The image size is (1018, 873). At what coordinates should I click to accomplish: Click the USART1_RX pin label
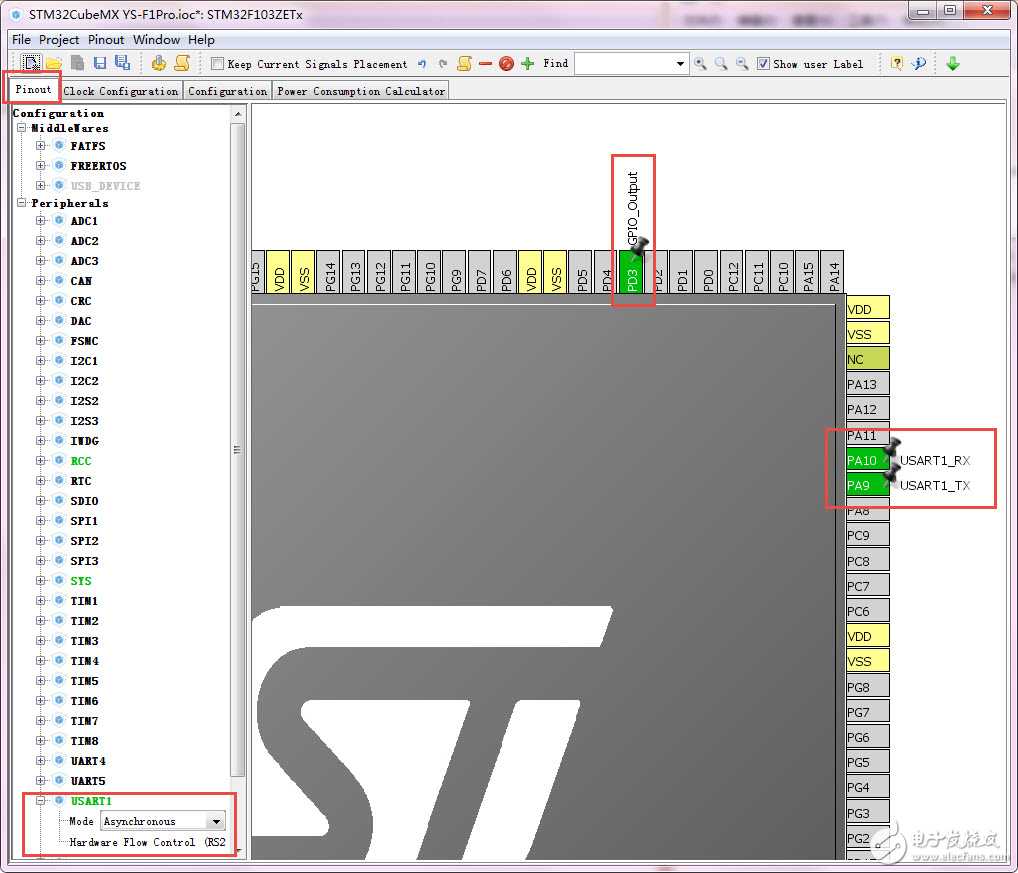[x=934, y=460]
